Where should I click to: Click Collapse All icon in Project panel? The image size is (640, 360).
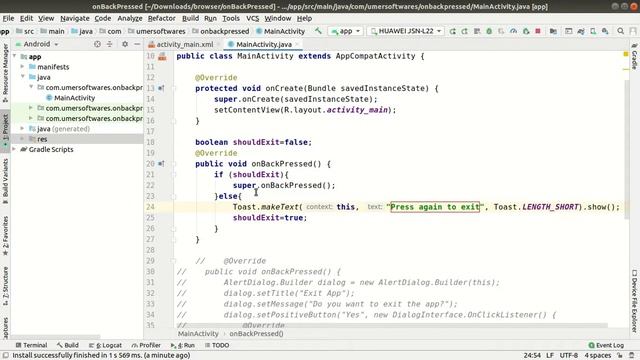tap(109, 44)
